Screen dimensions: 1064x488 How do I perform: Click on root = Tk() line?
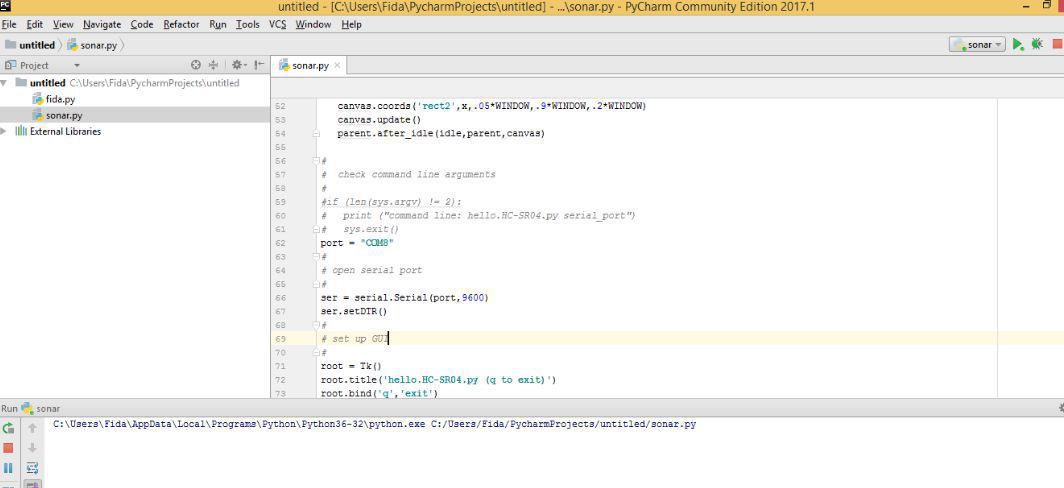[x=351, y=367]
